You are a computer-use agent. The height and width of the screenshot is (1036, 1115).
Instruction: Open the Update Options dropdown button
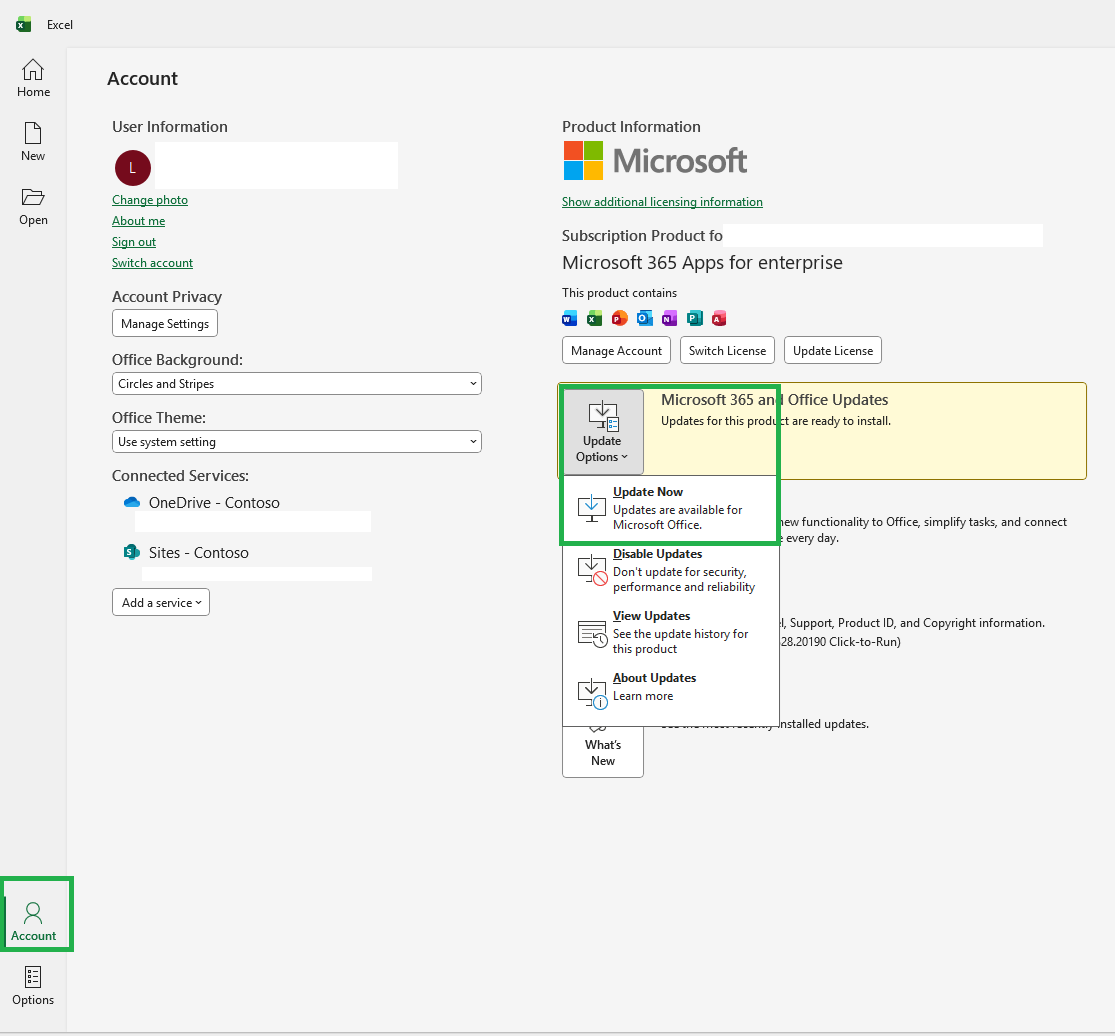[x=603, y=432]
